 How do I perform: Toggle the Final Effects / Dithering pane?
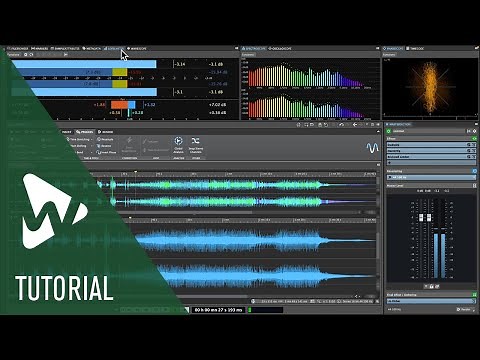(474, 295)
